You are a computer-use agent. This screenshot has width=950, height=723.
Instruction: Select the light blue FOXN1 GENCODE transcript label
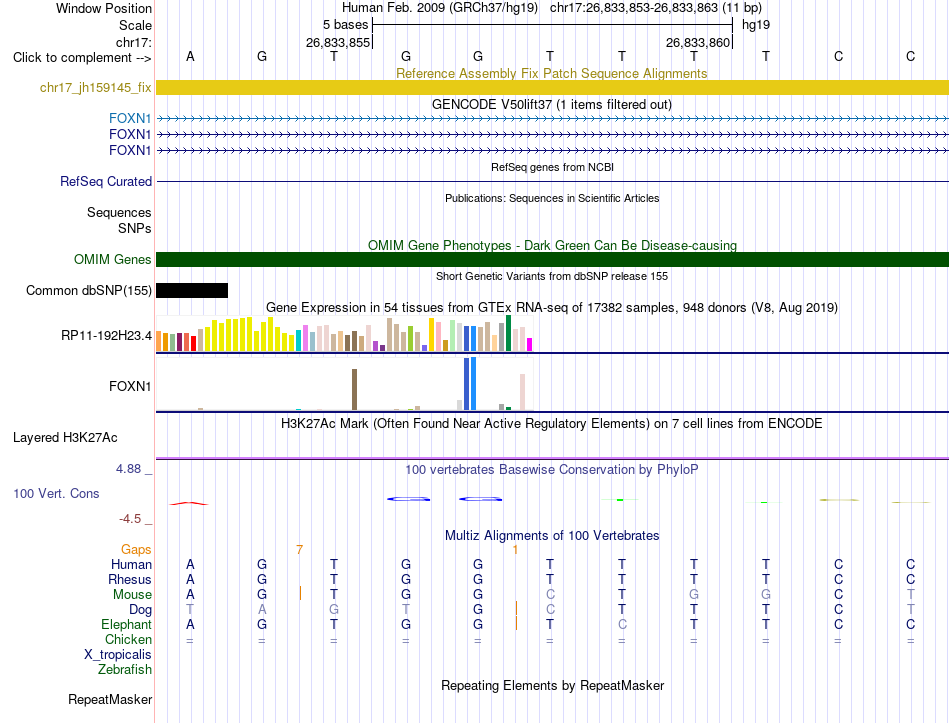(x=130, y=118)
